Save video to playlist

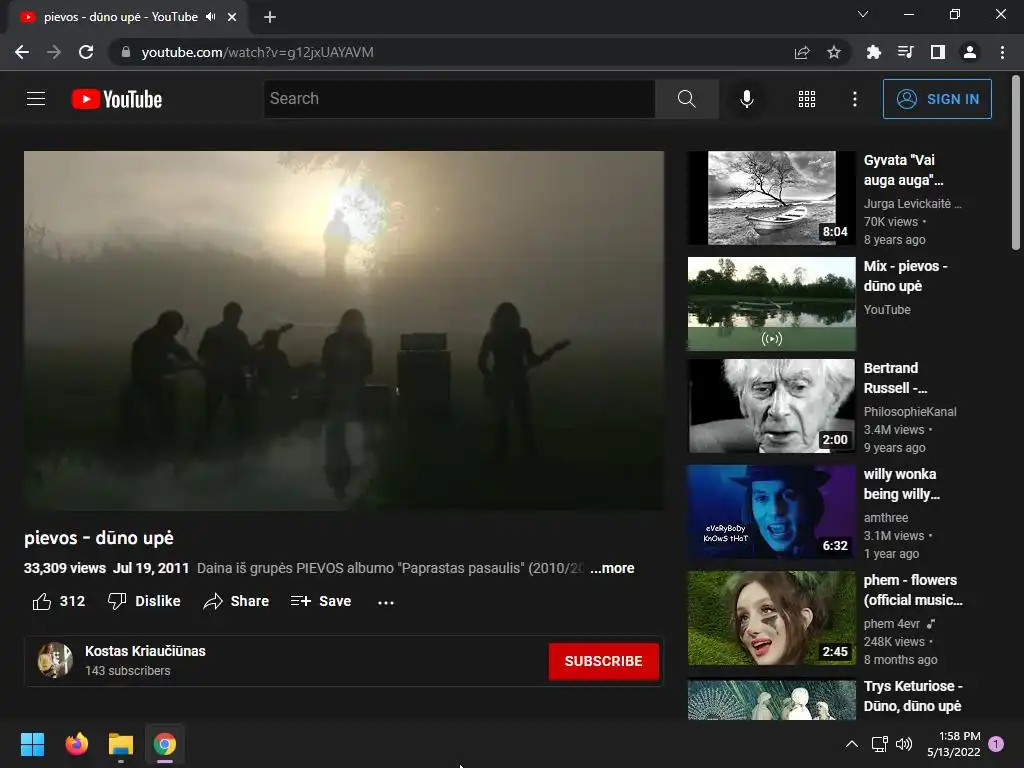321,601
